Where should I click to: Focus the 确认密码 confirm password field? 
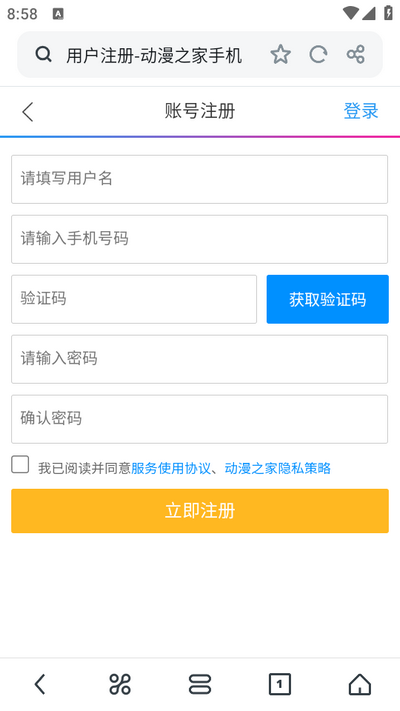coord(200,419)
